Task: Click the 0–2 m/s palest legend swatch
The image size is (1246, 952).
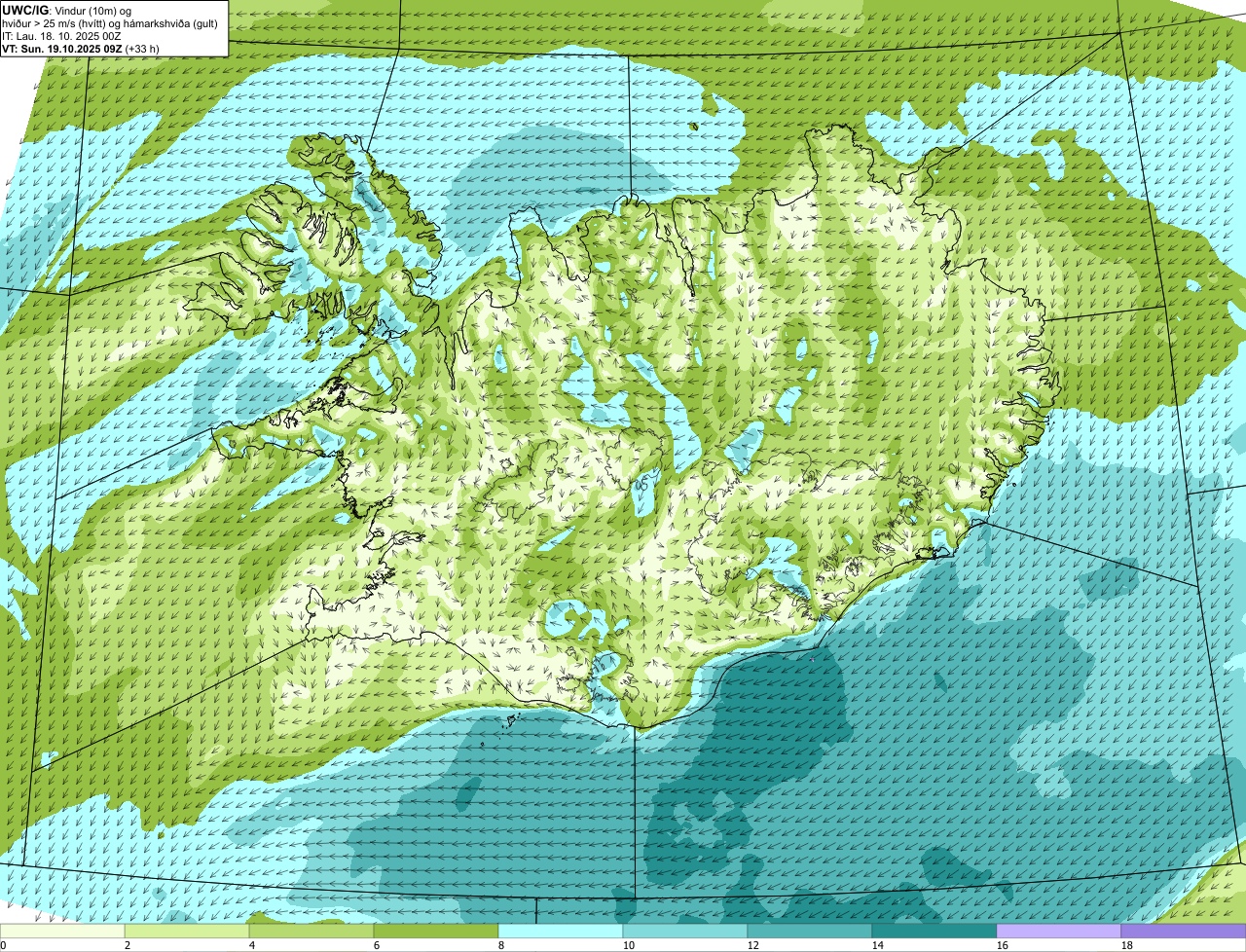Action: (62, 931)
